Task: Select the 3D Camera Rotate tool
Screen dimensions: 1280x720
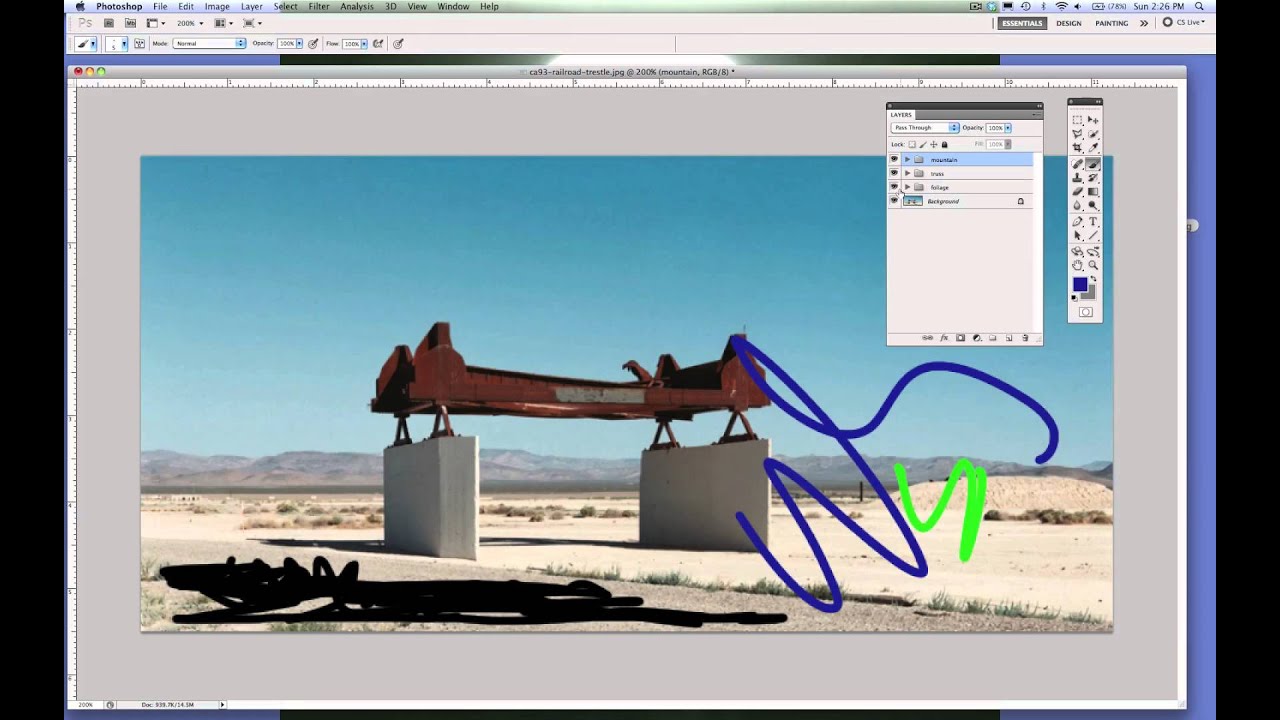Action: [1093, 251]
